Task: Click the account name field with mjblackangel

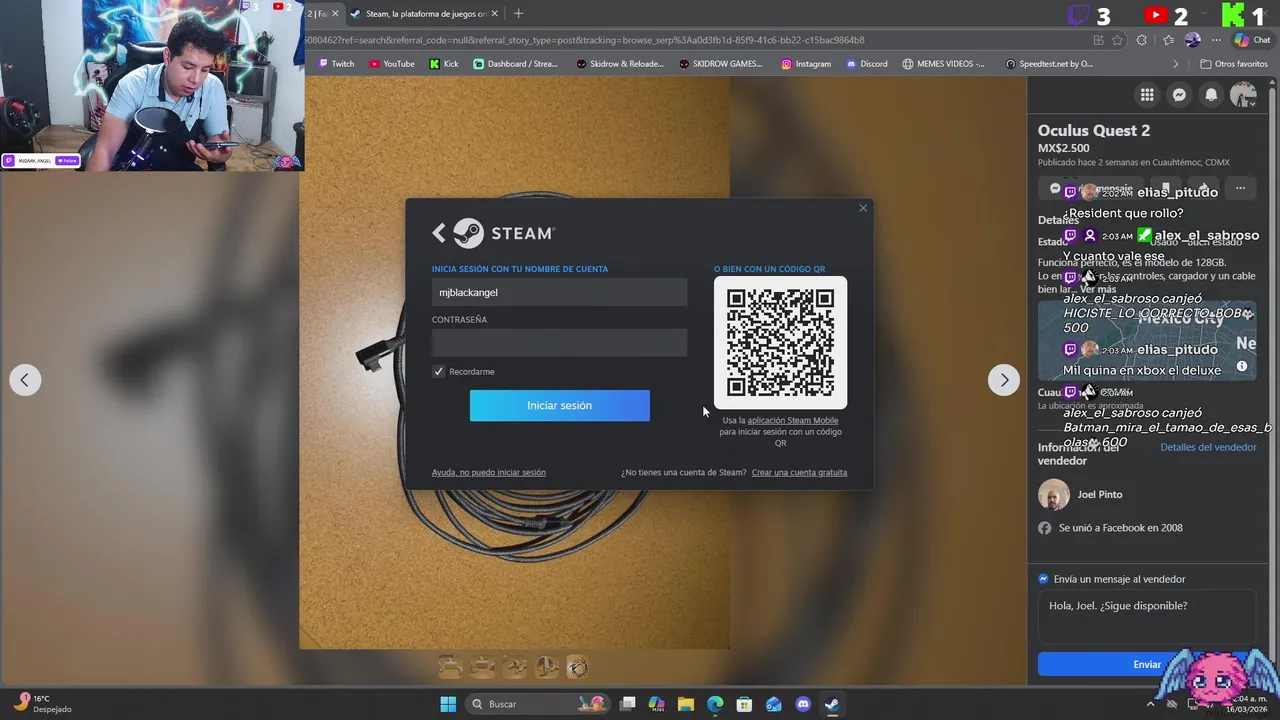Action: (559, 292)
